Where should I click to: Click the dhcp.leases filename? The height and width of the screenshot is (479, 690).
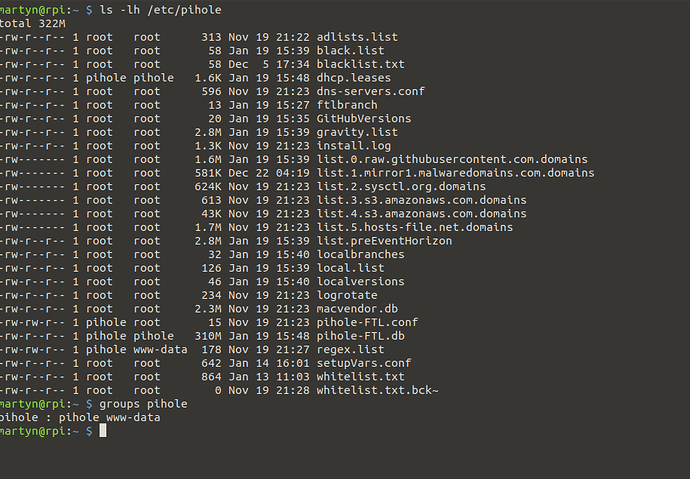tap(353, 78)
